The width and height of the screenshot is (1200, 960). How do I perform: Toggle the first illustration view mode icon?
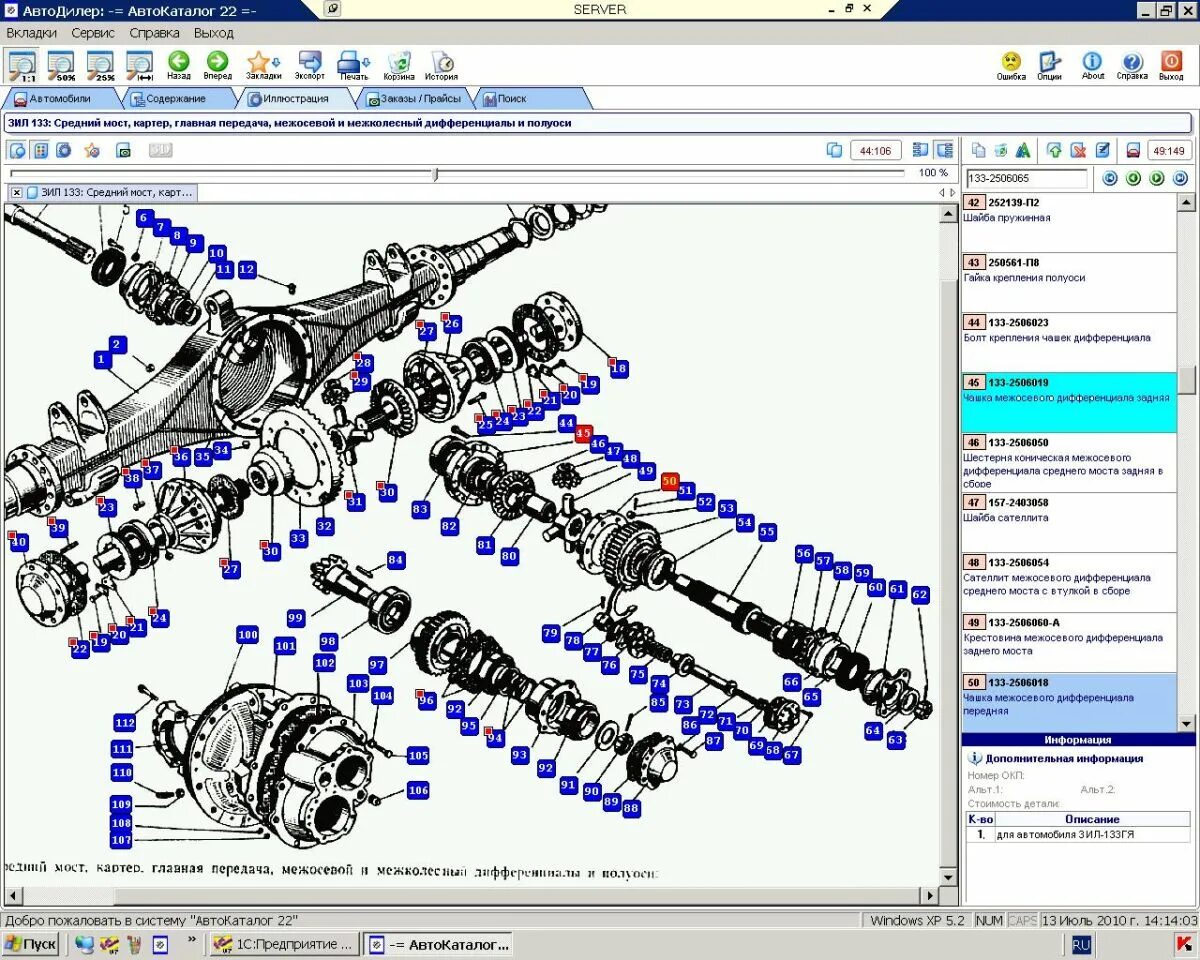[x=17, y=150]
